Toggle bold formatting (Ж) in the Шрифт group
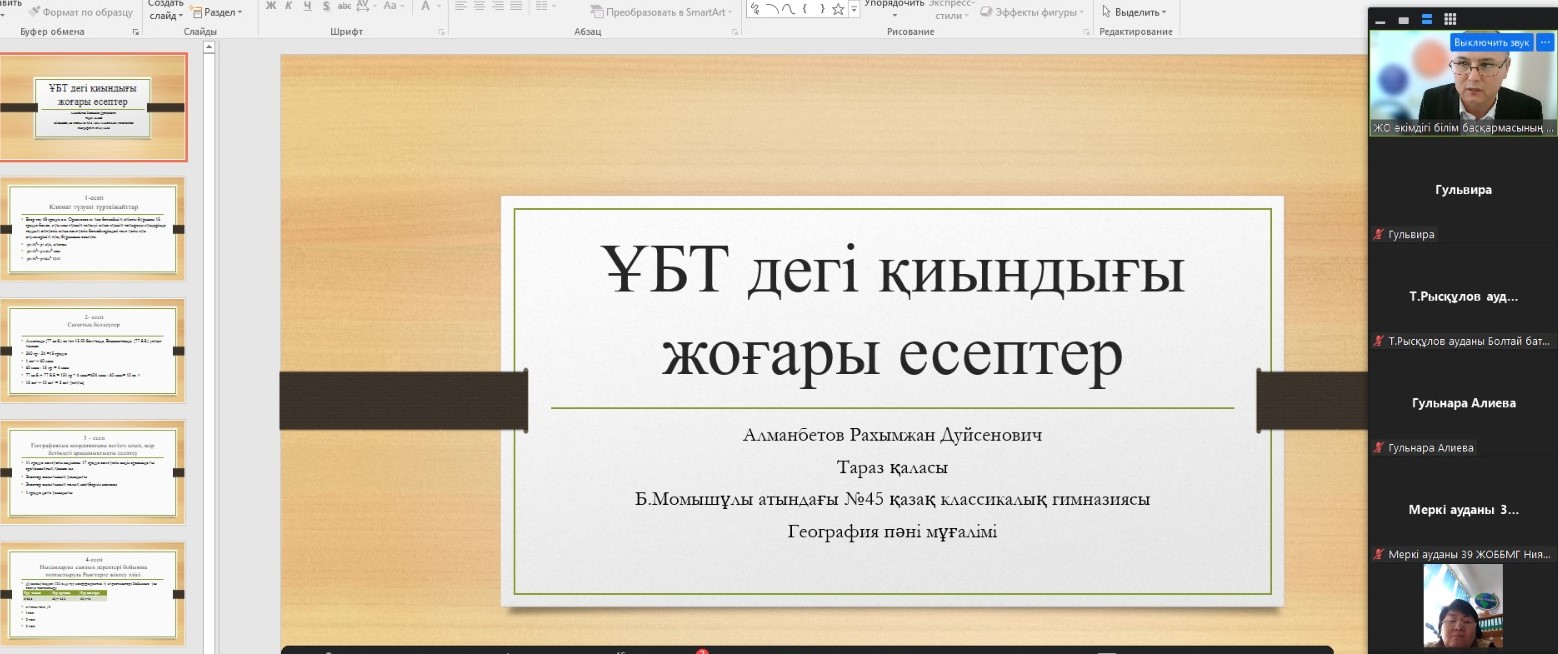 click(271, 7)
